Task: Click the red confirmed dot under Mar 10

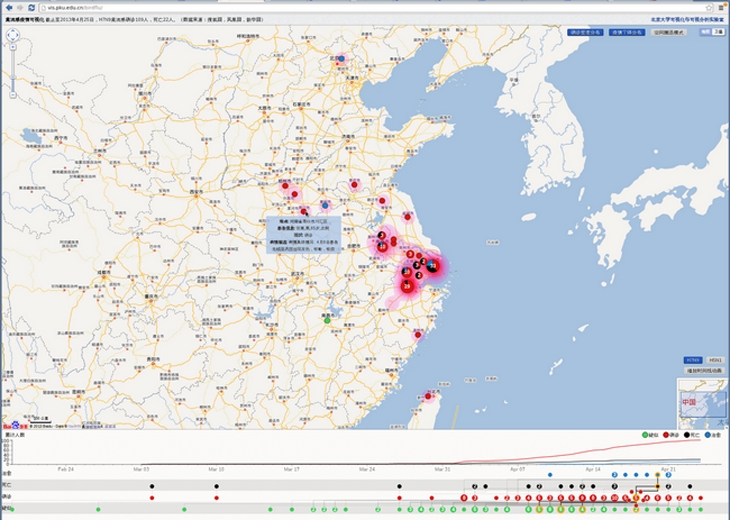Action: [216, 498]
